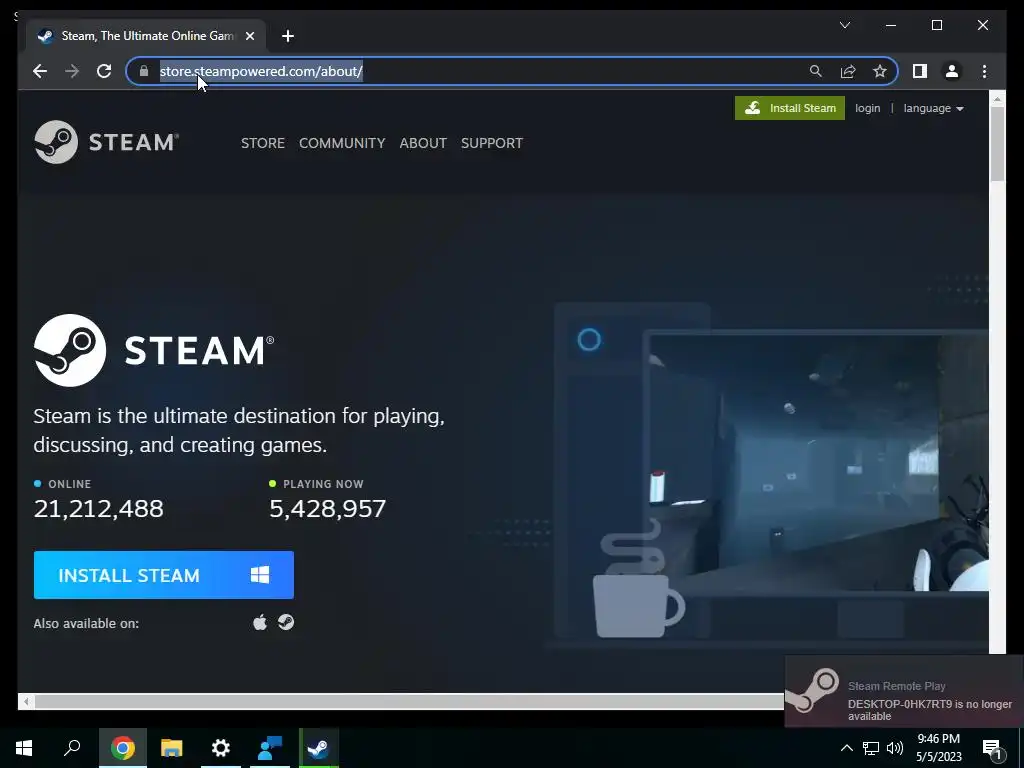
Task: Click the large Steam logo on the page
Action: click(x=154, y=350)
